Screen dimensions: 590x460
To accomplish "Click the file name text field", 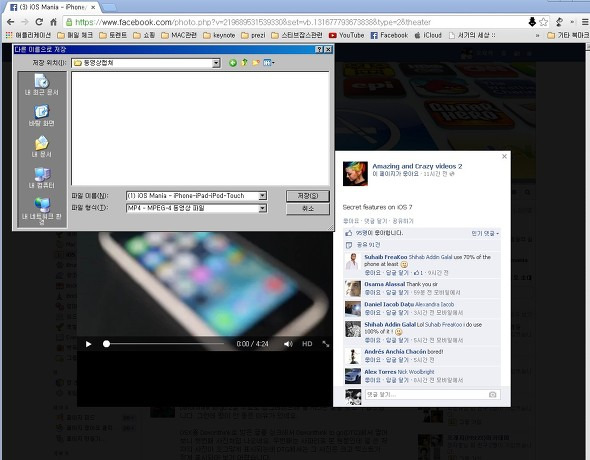I will click(x=193, y=196).
